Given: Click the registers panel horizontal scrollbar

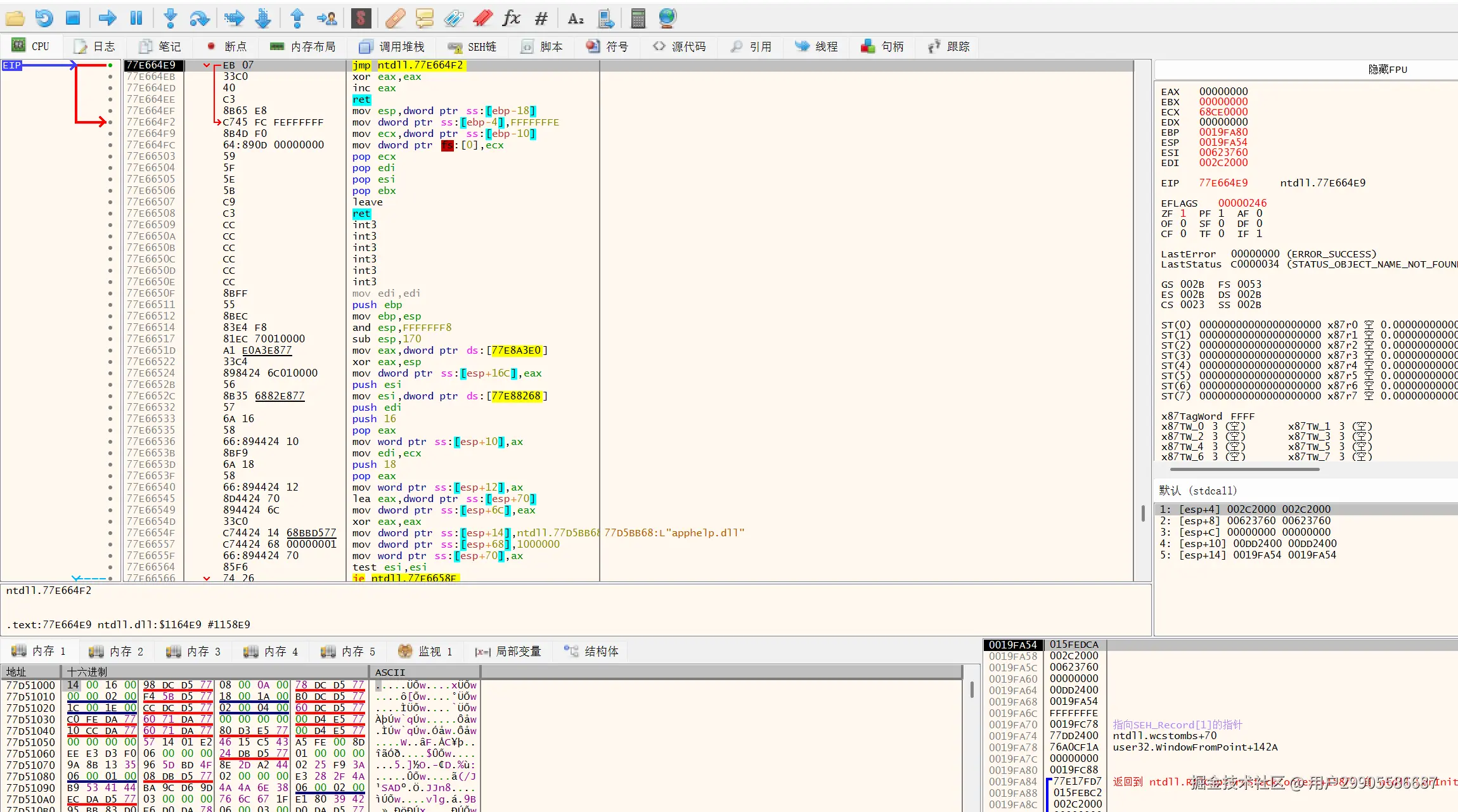Looking at the screenshot, I should point(1244,470).
